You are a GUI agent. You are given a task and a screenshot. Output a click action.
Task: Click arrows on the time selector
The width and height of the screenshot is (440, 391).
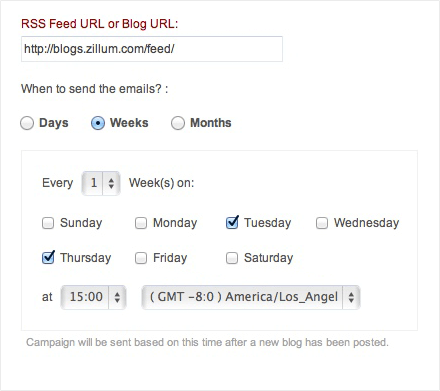117,297
